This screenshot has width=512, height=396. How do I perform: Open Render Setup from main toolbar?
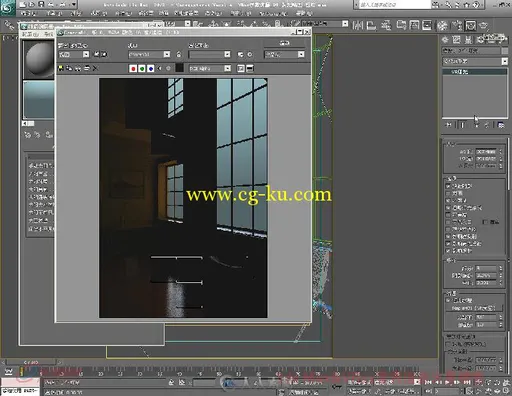point(457,25)
